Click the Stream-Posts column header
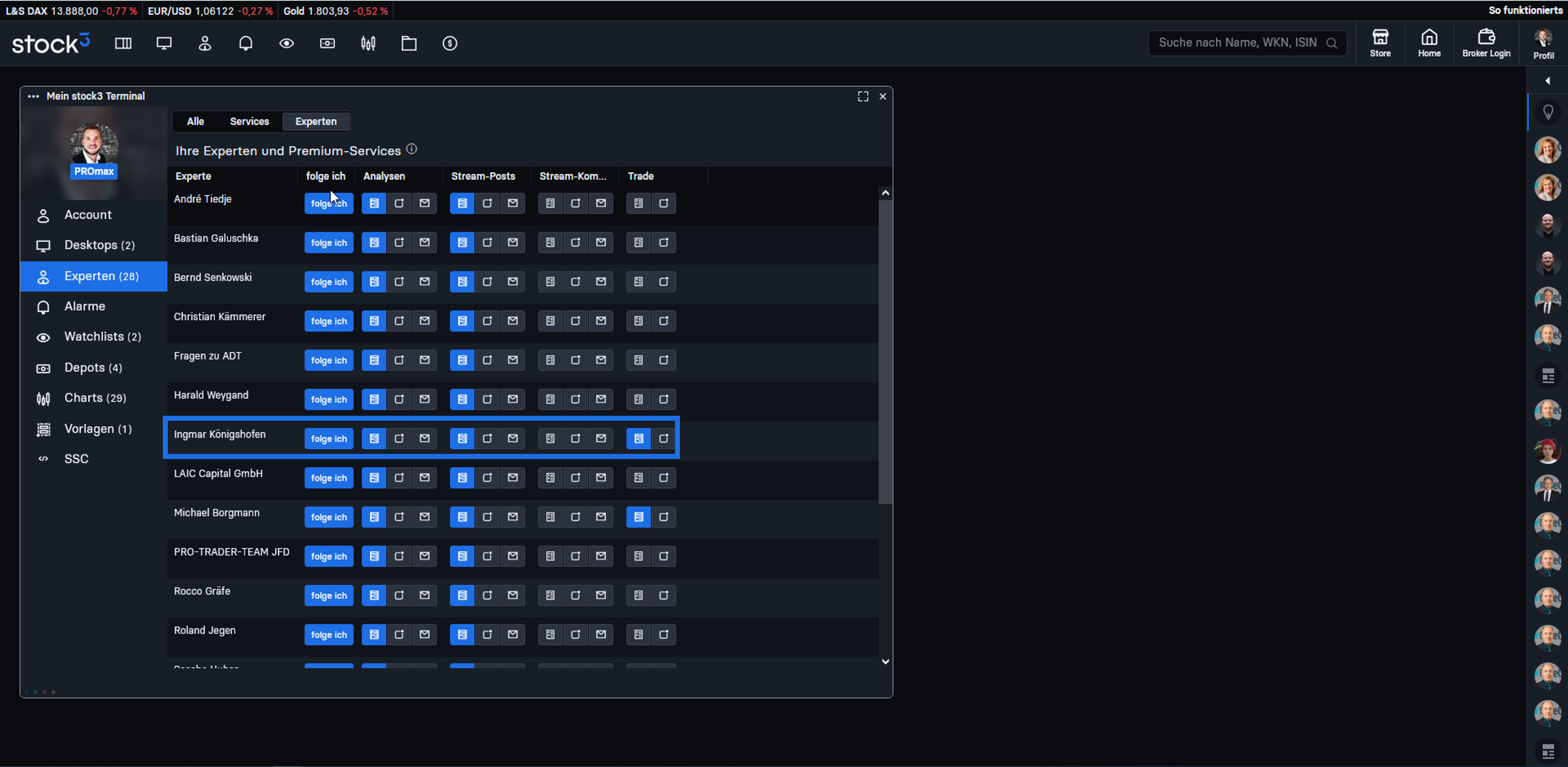This screenshot has width=1568, height=767. [x=483, y=176]
